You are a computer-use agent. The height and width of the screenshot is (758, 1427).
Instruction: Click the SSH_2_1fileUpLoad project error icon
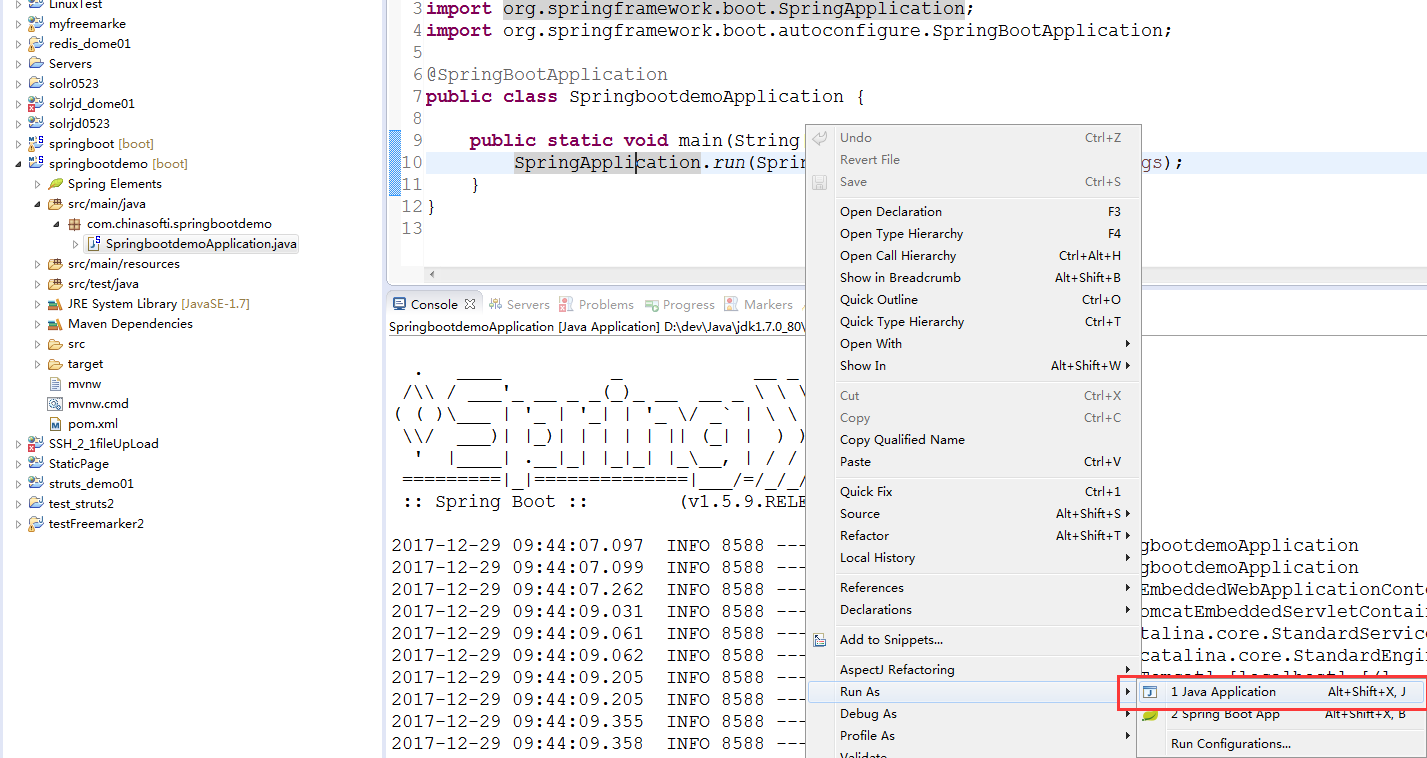point(36,444)
